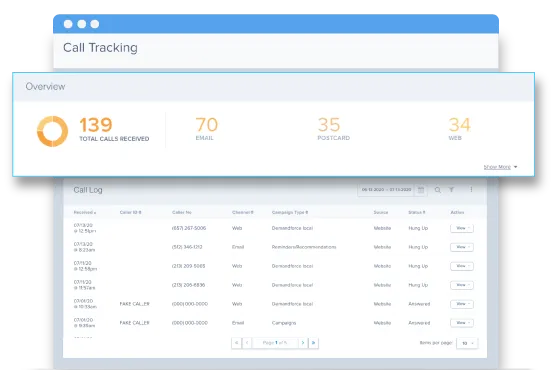Open View dropdown for 07/01/20 10:33am call
This screenshot has height=370, width=555.
(x=462, y=304)
